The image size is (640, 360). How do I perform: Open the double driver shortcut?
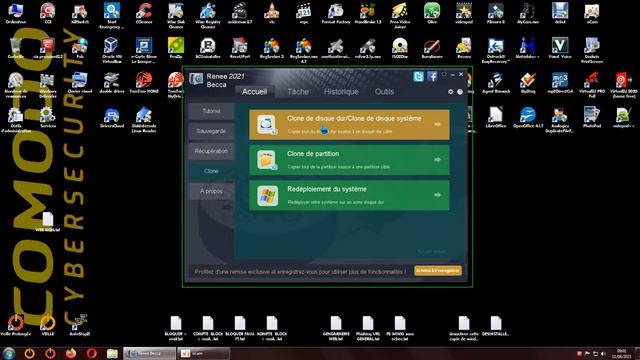112,82
